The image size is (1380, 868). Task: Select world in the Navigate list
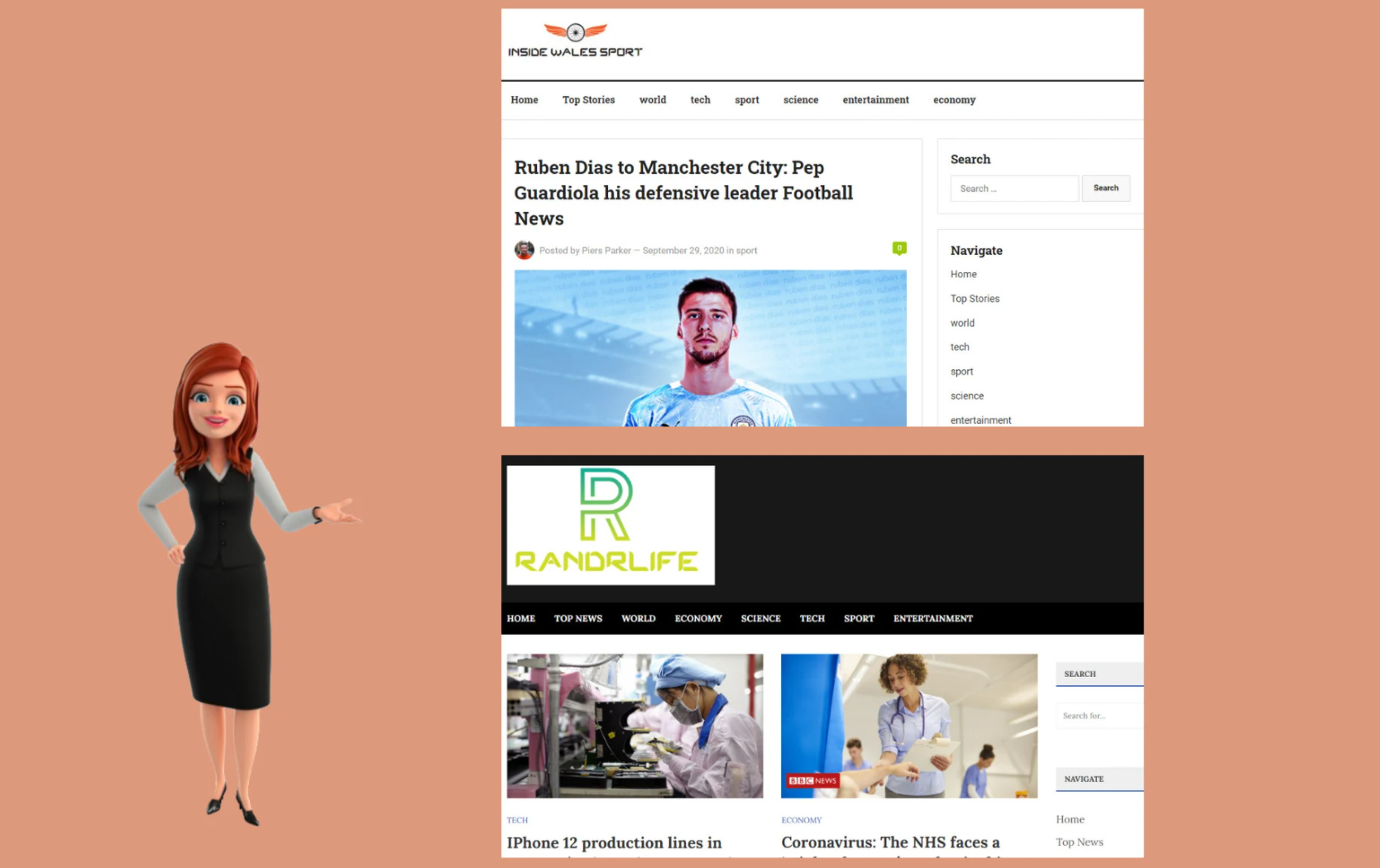961,323
